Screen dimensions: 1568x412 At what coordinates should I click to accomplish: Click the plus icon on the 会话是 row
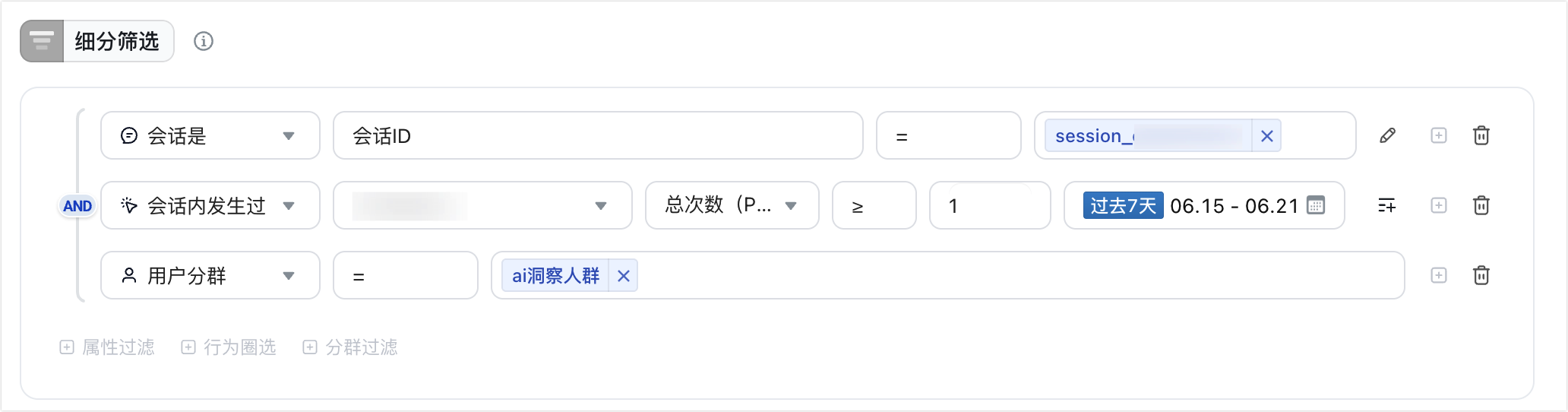tap(1439, 136)
